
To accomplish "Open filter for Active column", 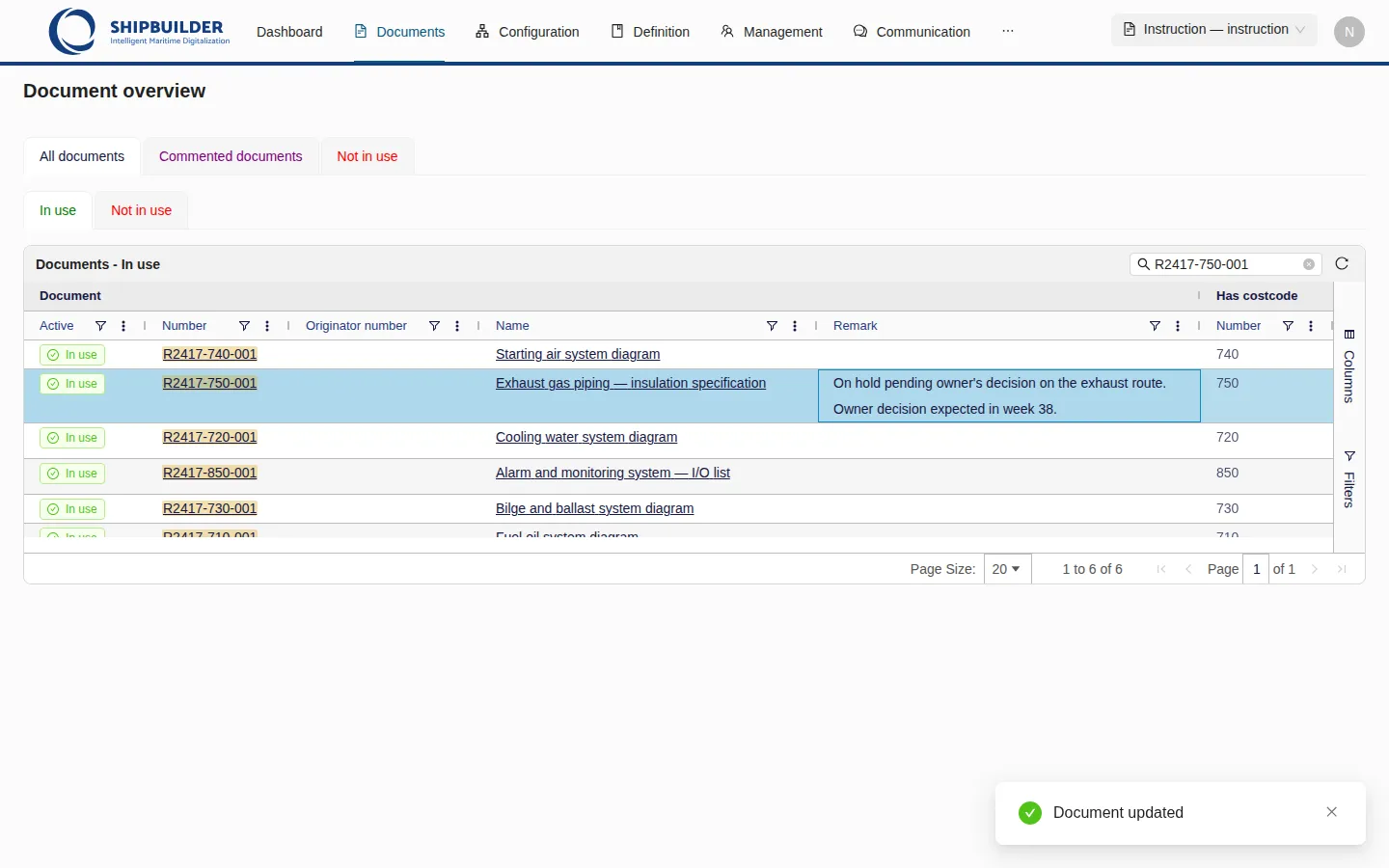I will 100,326.
